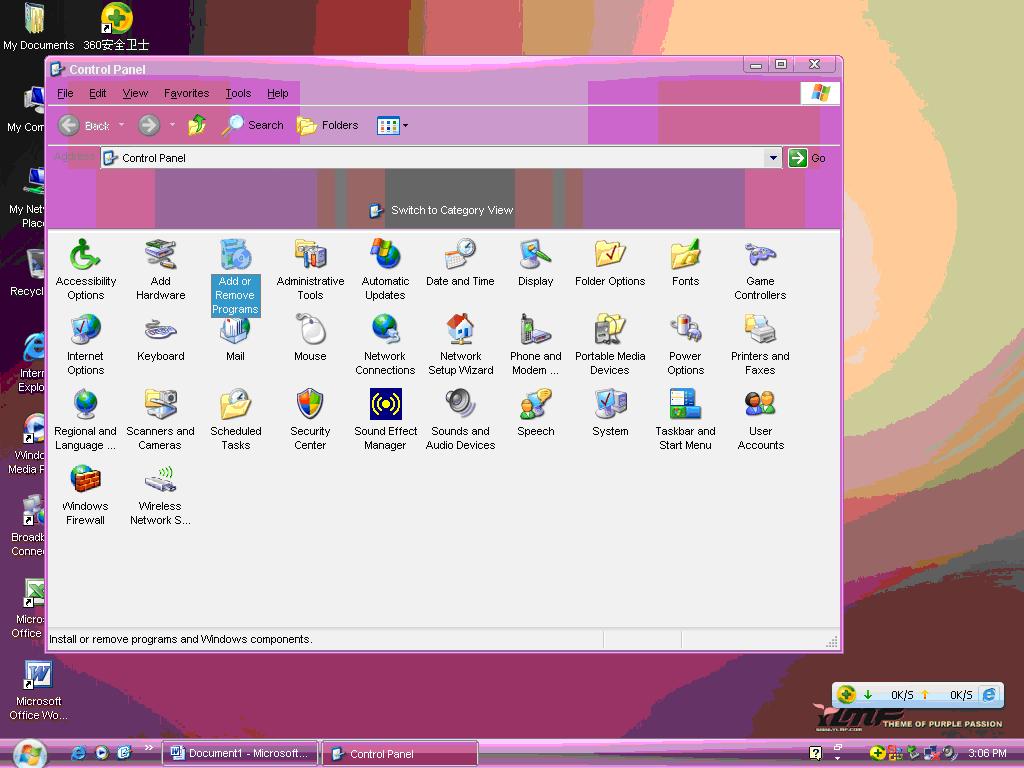Click the Back navigation button
1024x768 pixels.
point(83,125)
